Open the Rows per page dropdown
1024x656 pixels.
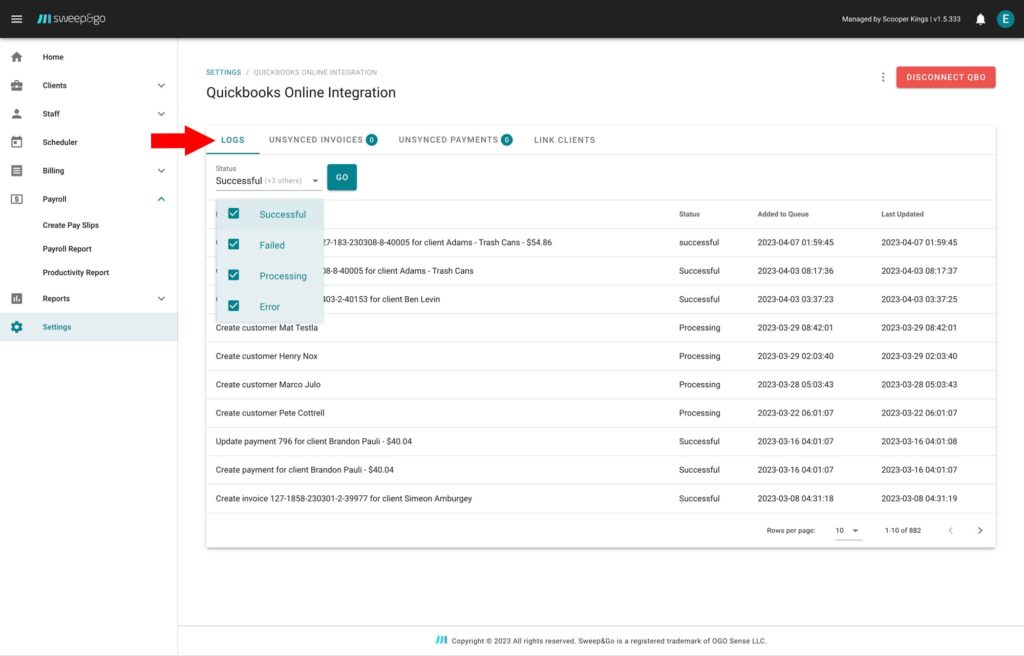845,531
